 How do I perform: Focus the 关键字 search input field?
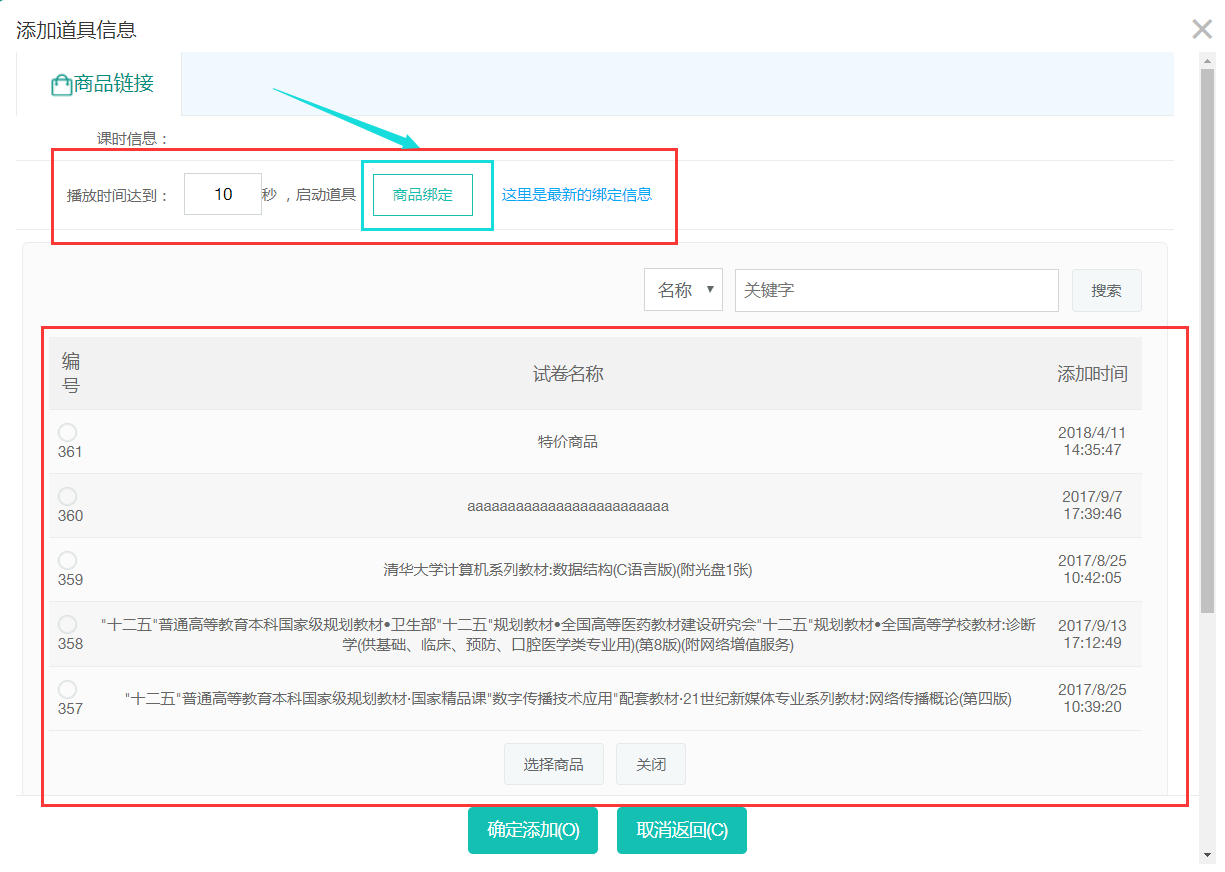[x=896, y=290]
